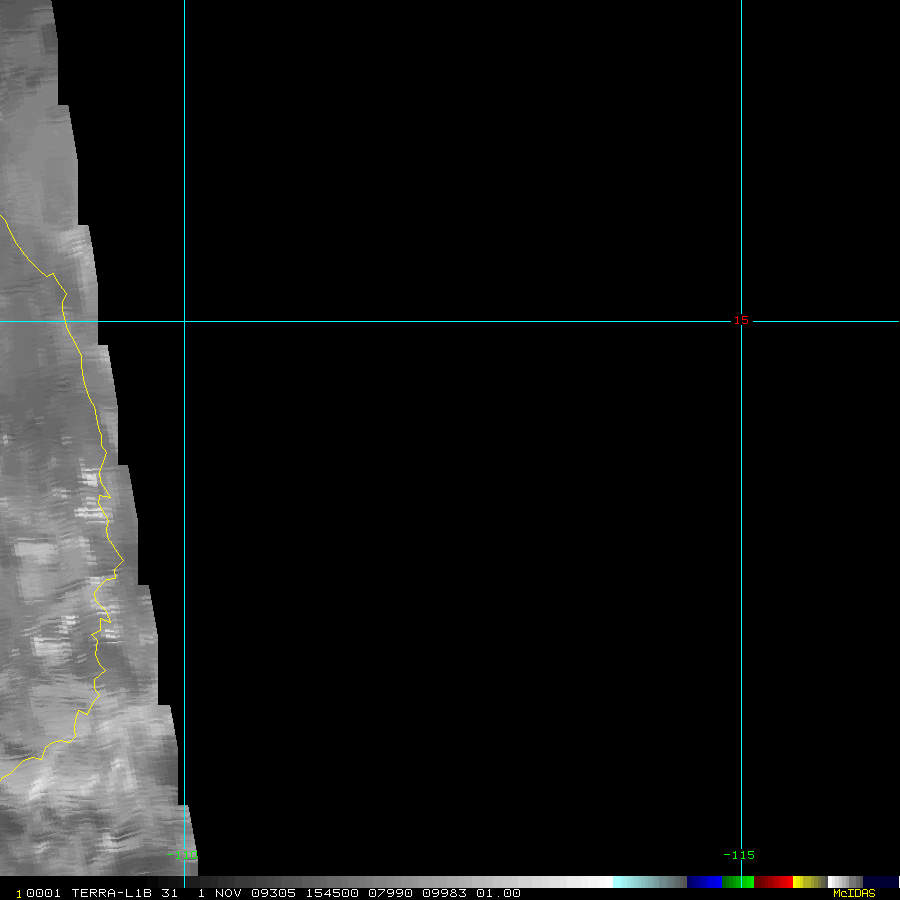Pick the light cyan color bar segment

630,882
